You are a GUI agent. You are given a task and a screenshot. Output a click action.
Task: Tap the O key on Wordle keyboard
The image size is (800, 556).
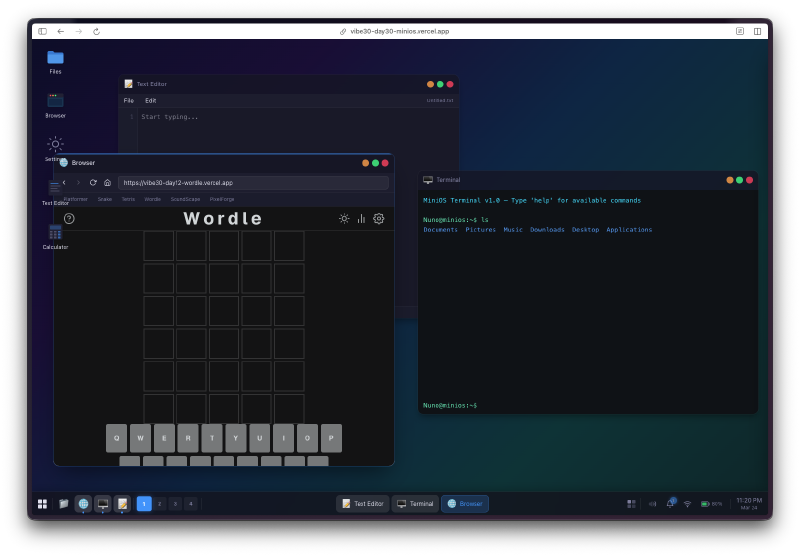point(307,438)
